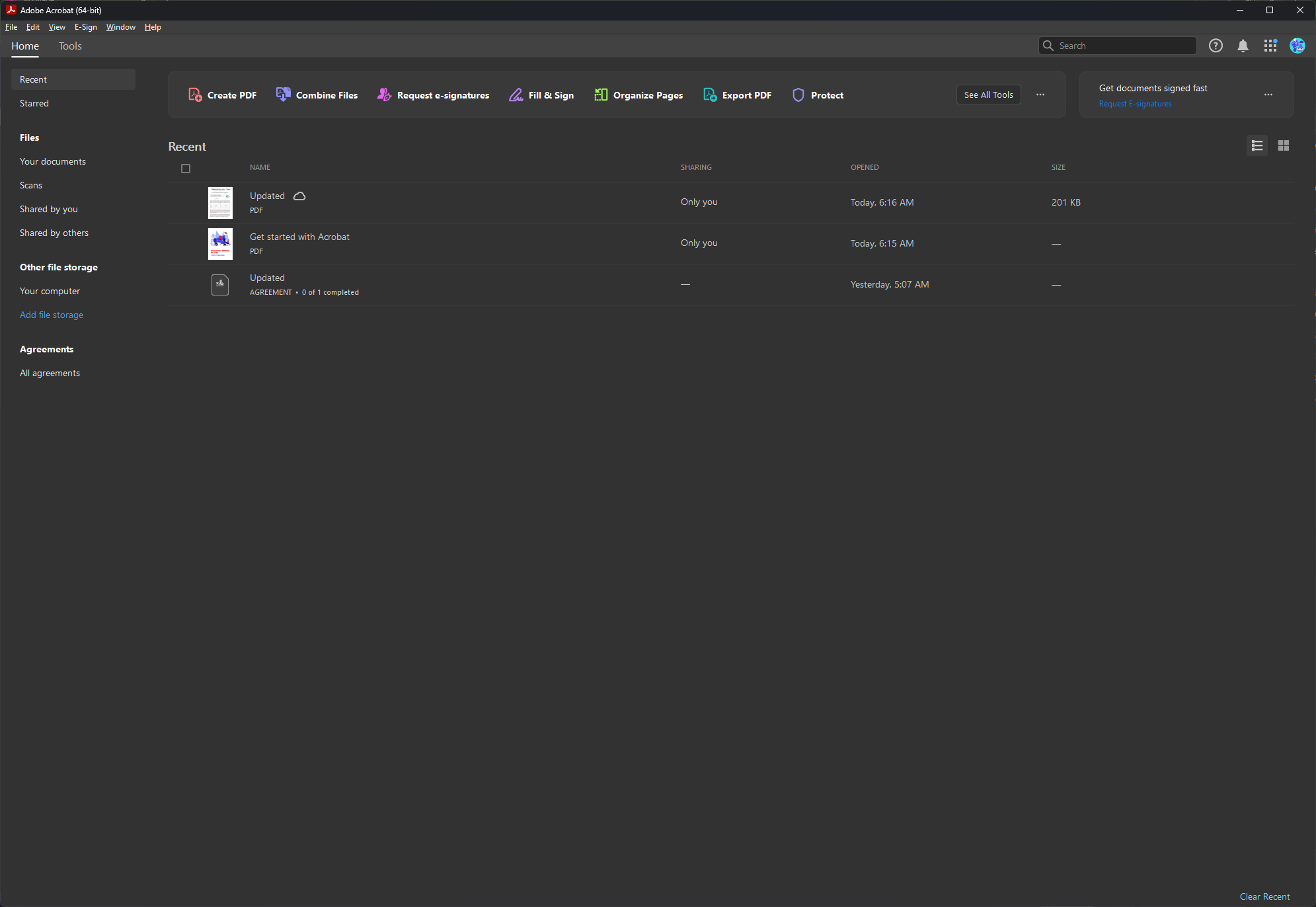The image size is (1316, 907).
Task: Expand tools bar more options ellipsis
Action: [1040, 95]
